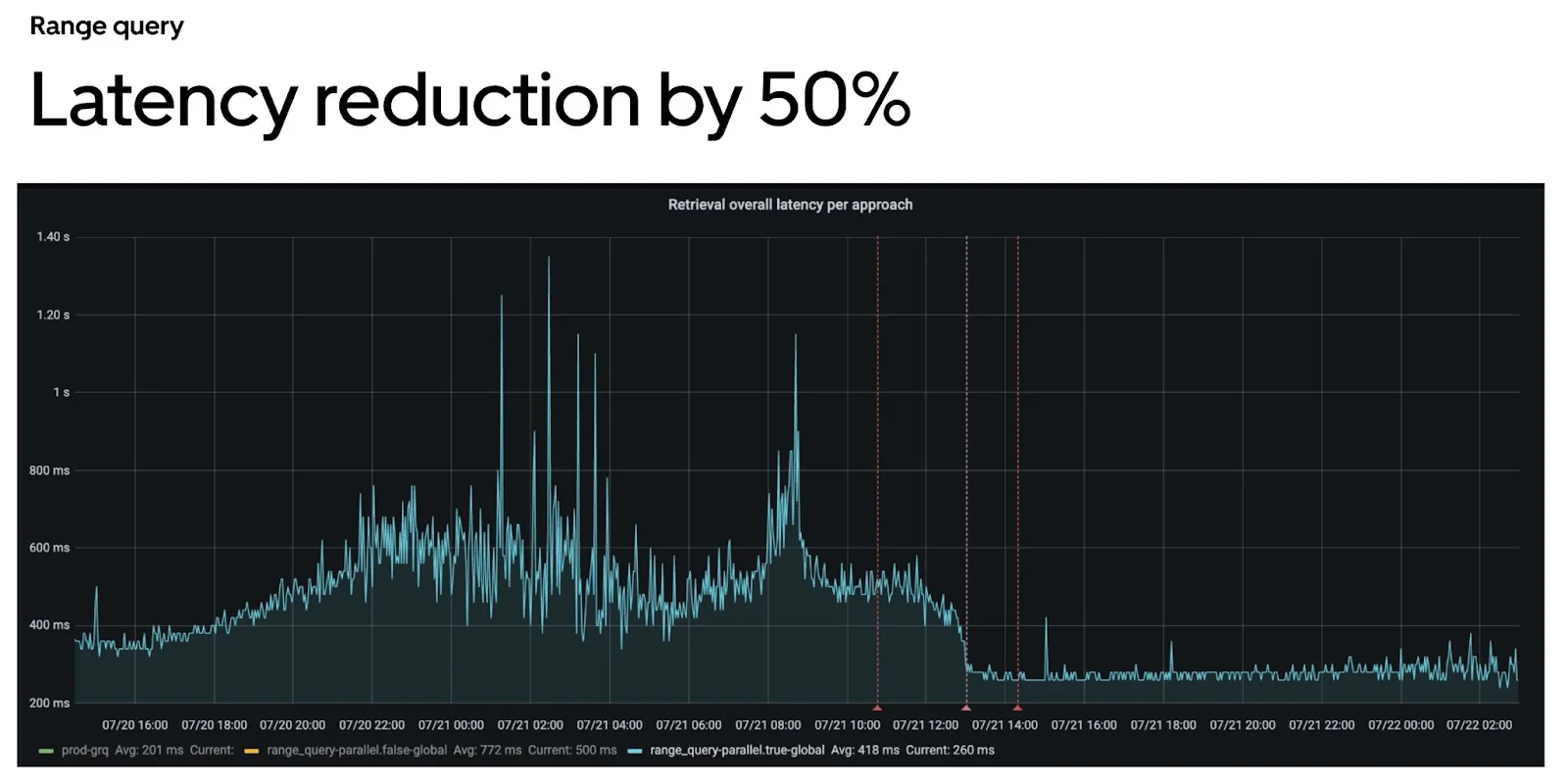Click the tallest latency spike near 07/21 02:00
This screenshot has height=784, width=1568.
tap(549, 259)
